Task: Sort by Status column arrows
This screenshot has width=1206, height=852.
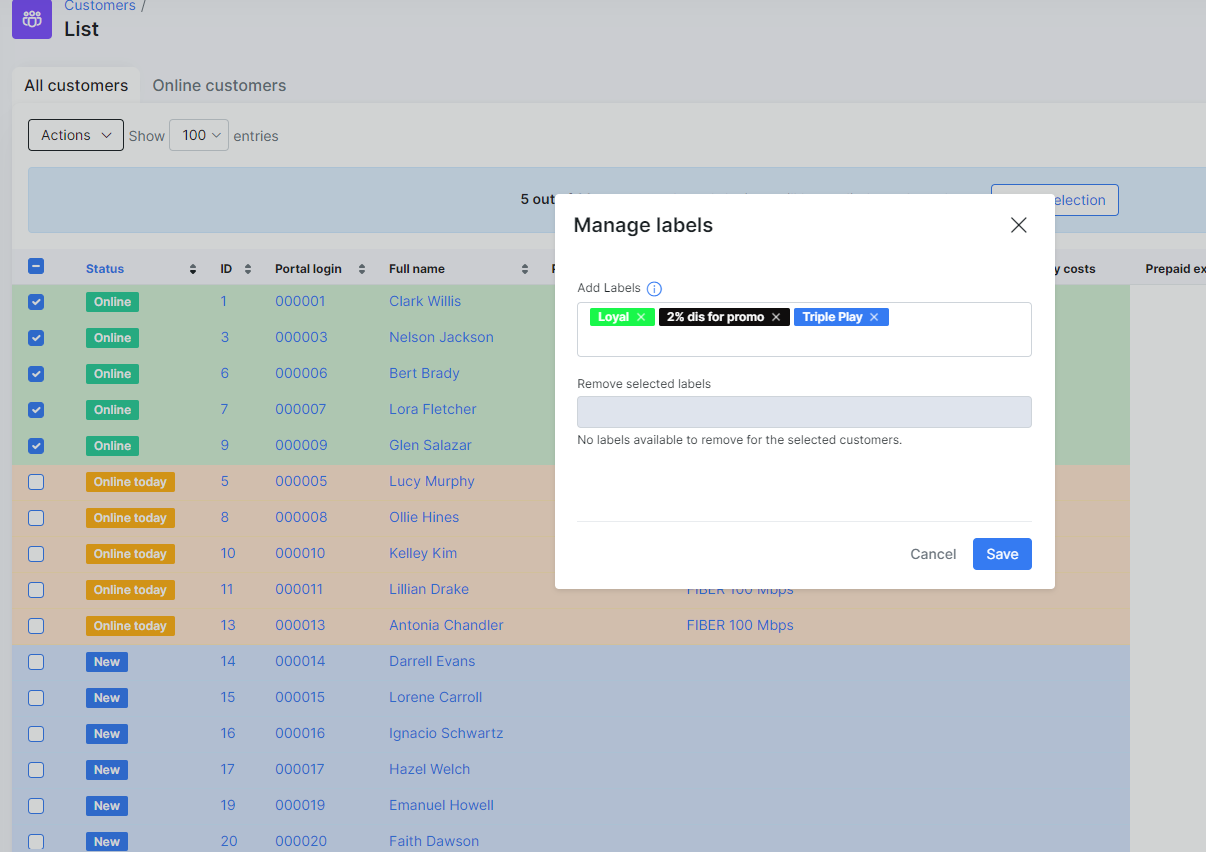Action: click(193, 269)
